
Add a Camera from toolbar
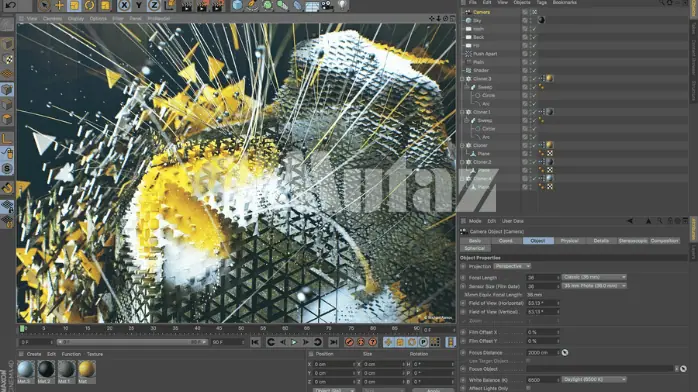[327, 5]
